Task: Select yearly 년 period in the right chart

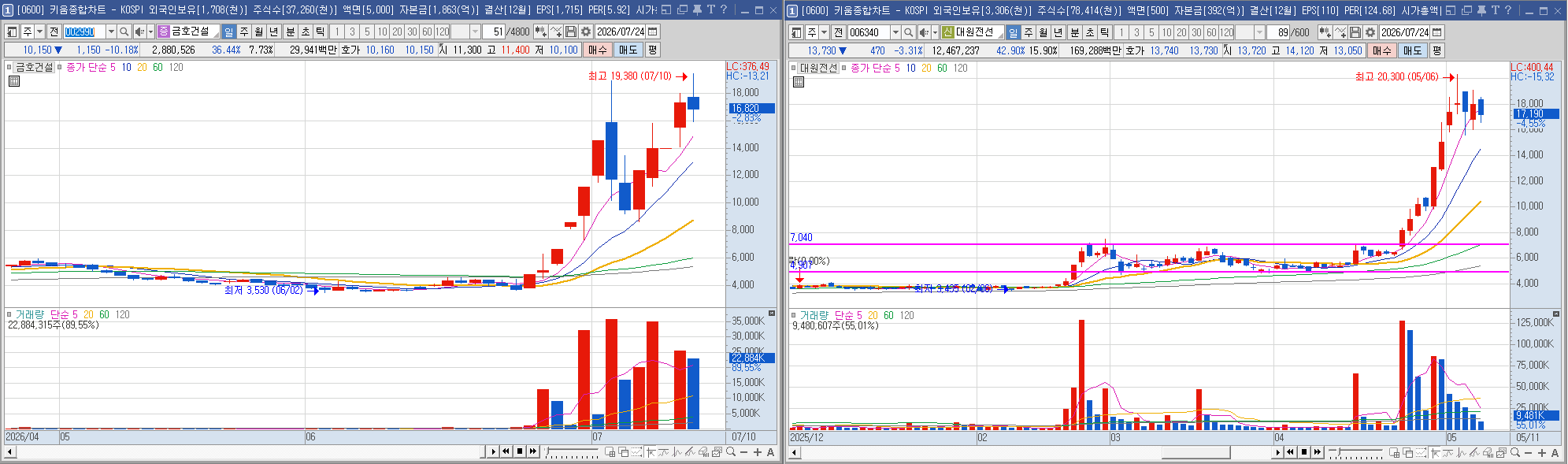Action: click(1058, 32)
